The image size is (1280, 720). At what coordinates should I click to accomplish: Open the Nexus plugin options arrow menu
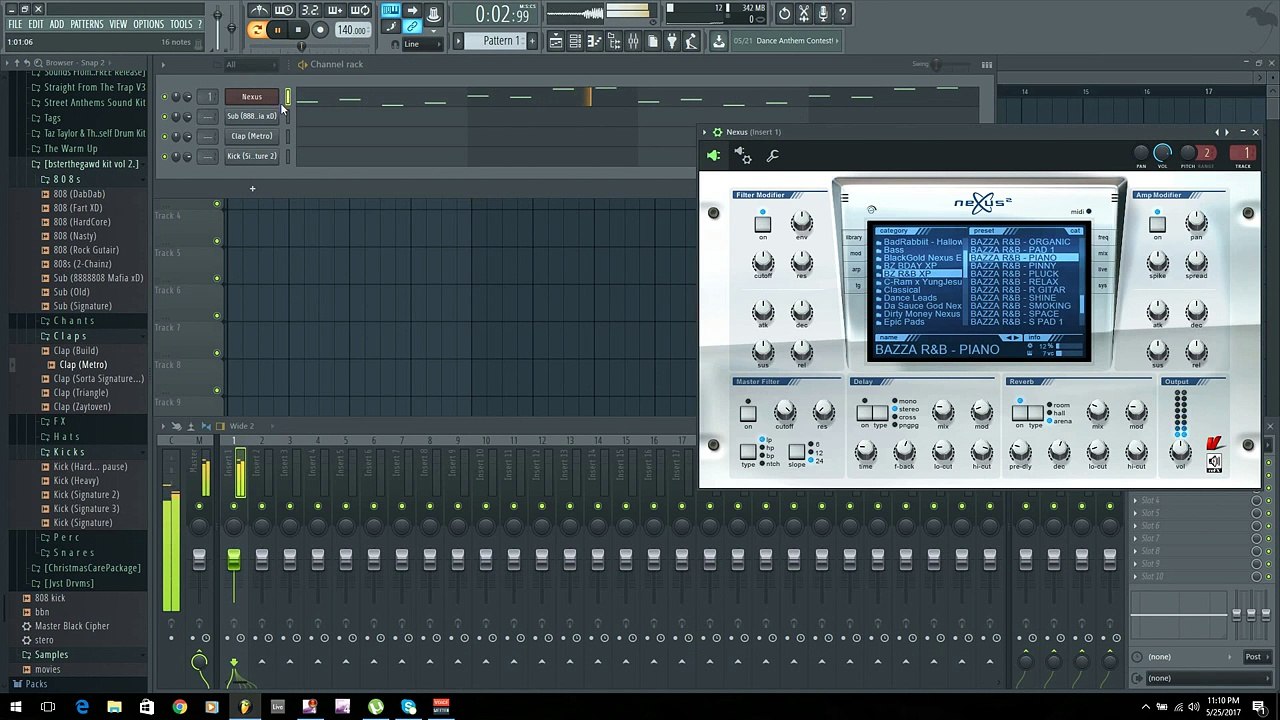(705, 132)
